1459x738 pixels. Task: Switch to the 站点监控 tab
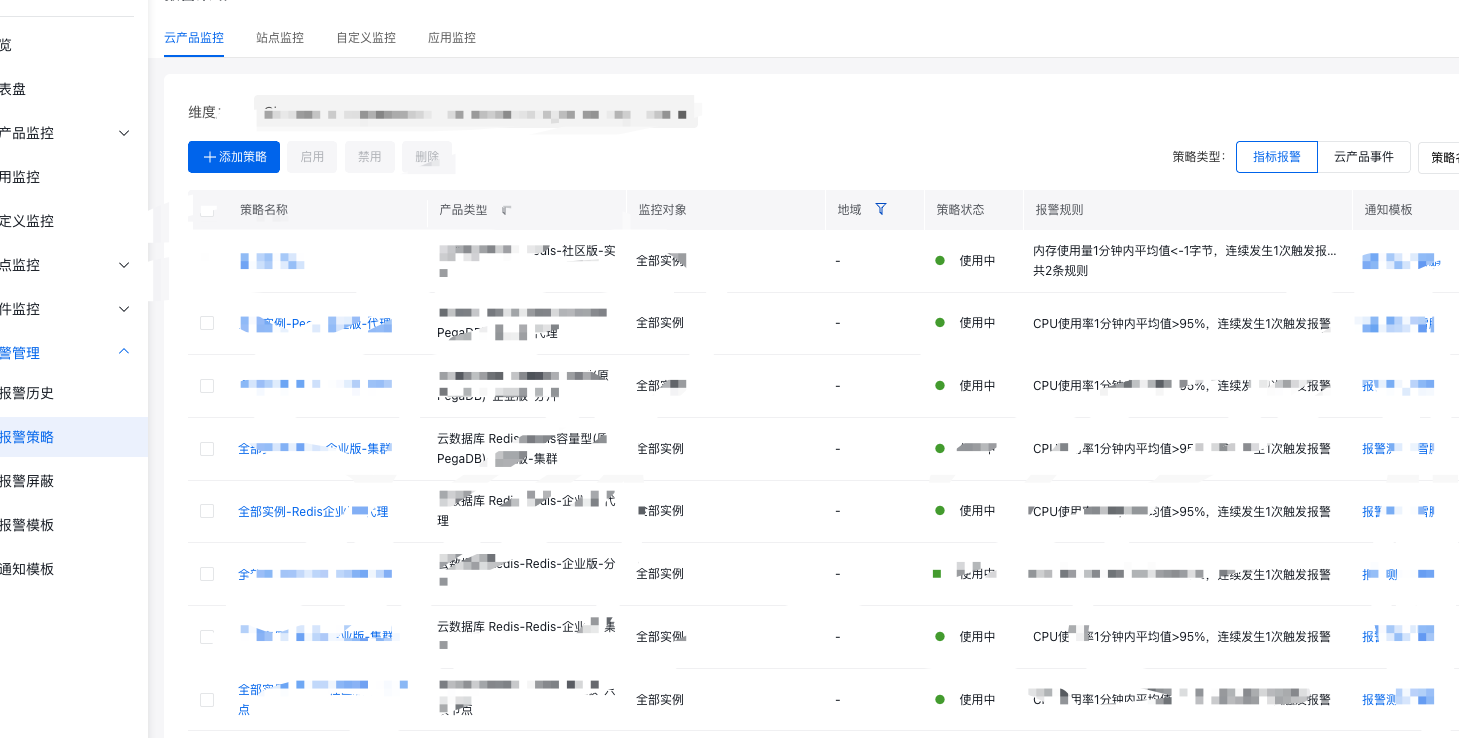[x=280, y=38]
